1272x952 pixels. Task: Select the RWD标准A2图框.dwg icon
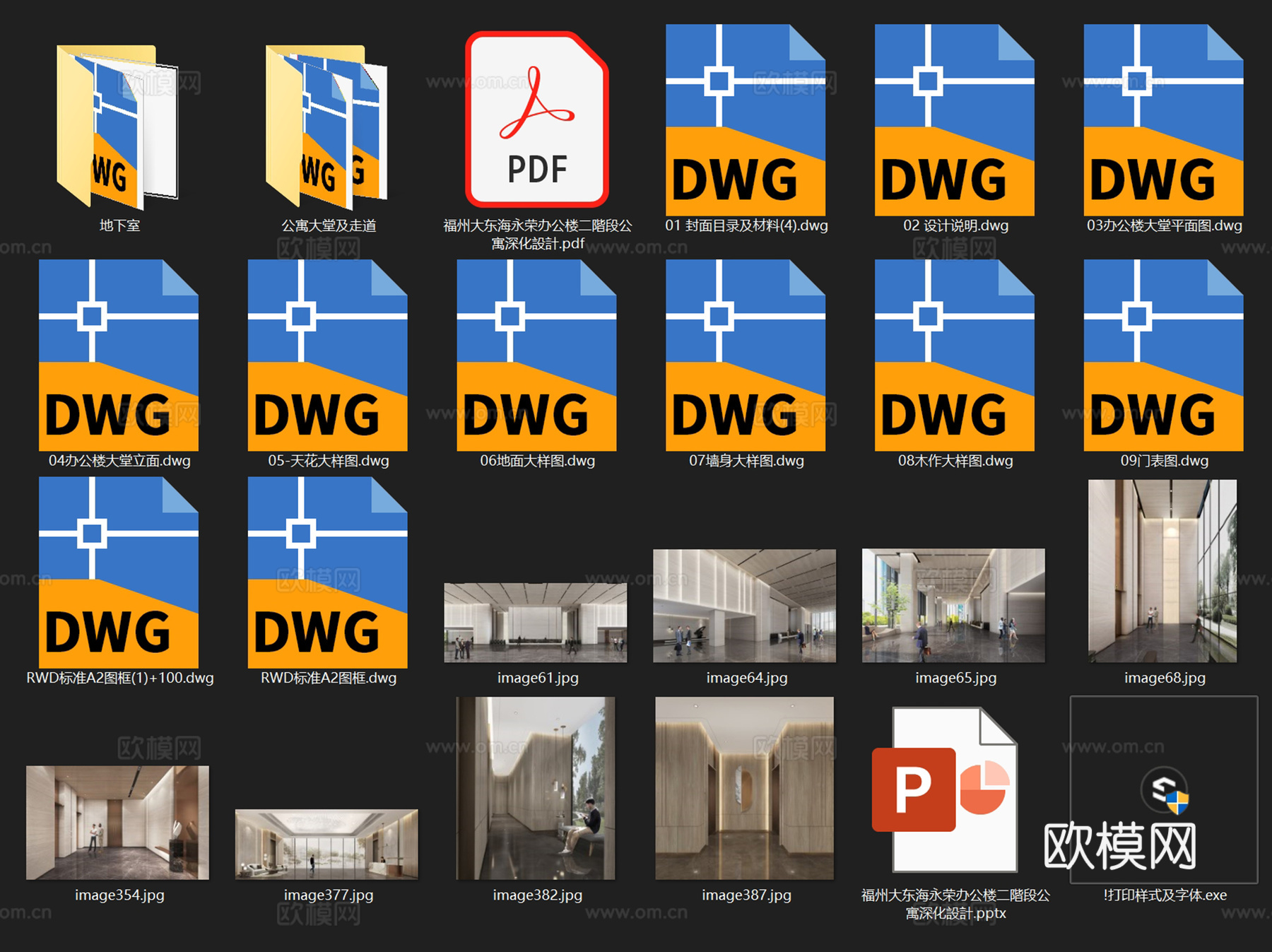click(x=328, y=572)
